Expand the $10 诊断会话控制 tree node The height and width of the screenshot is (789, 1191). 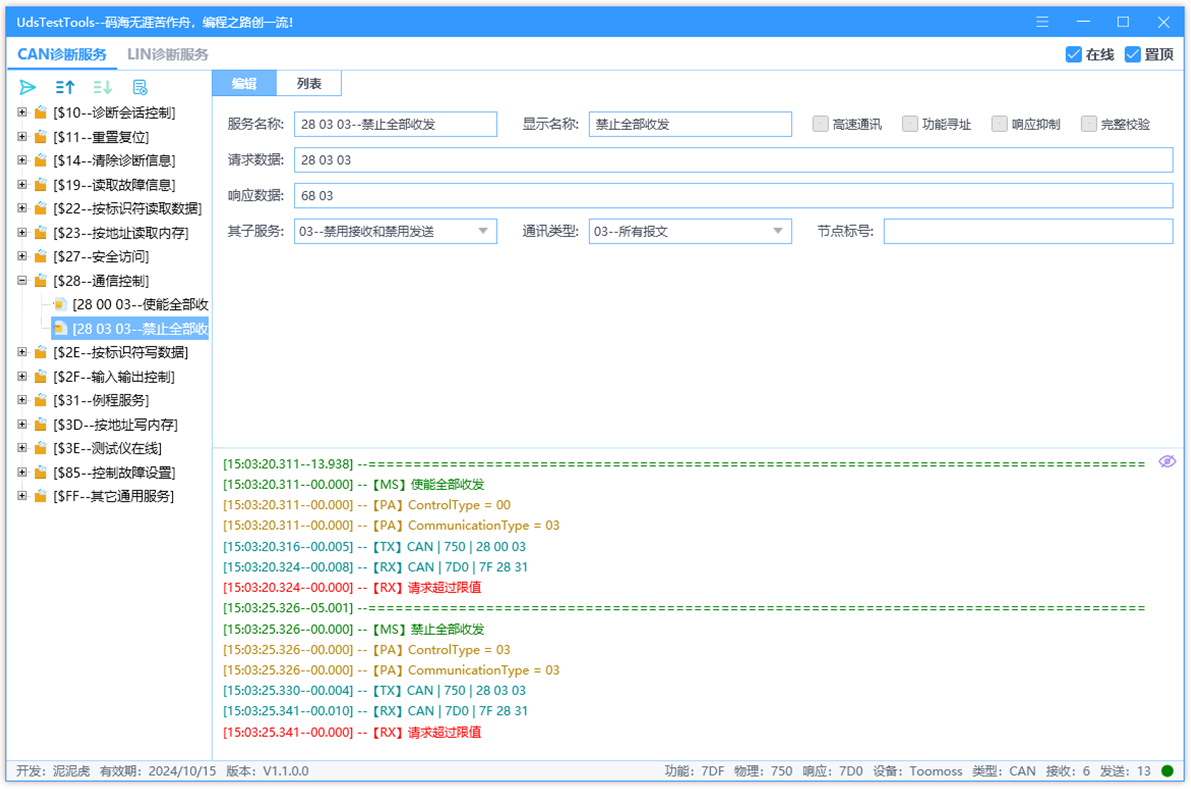(22, 112)
